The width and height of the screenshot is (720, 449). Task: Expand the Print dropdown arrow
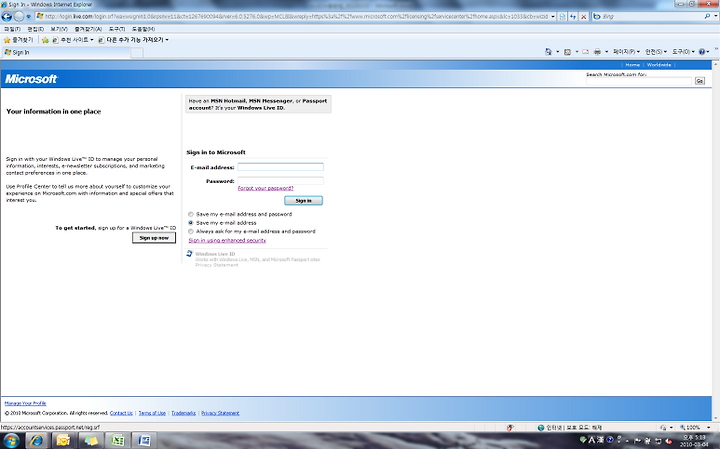606,52
